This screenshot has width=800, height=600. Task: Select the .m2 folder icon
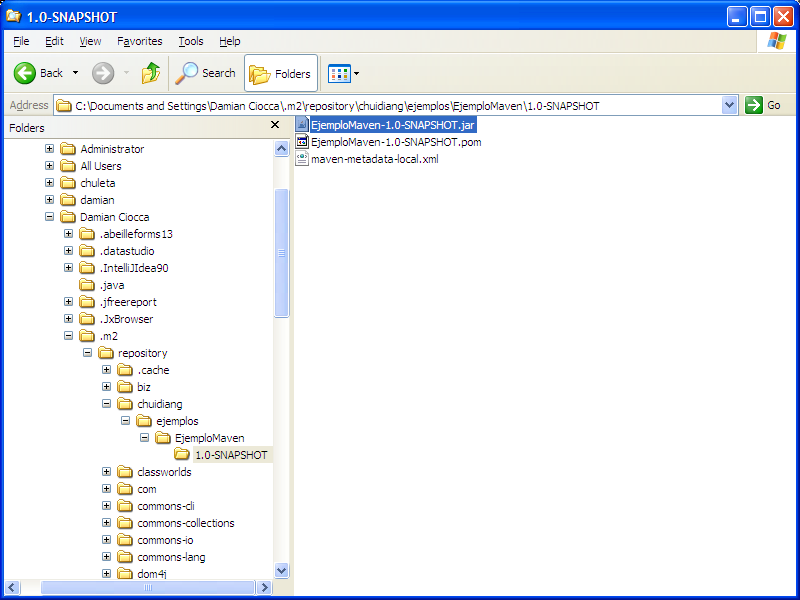[x=87, y=336]
